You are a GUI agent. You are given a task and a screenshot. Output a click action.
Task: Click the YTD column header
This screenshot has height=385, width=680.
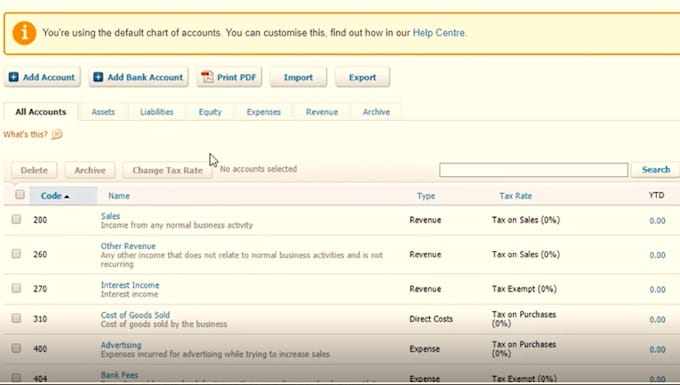[656, 195]
